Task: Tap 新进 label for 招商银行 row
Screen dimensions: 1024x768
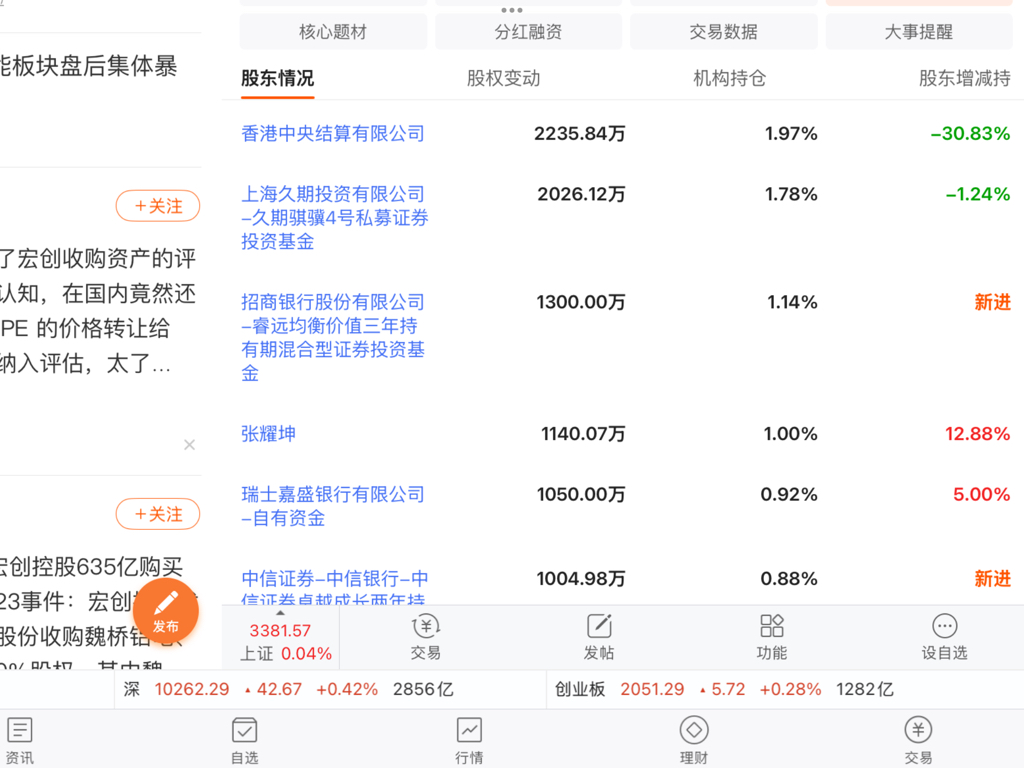Action: coord(993,302)
